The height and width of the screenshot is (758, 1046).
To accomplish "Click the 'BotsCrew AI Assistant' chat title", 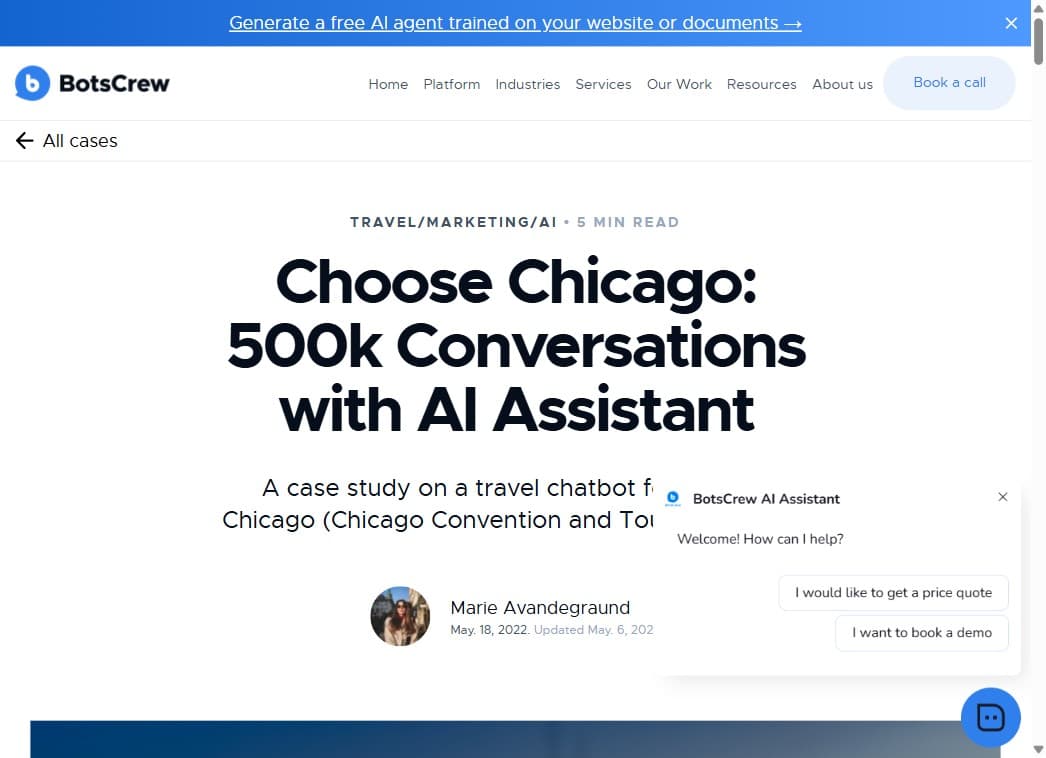I will [x=766, y=499].
